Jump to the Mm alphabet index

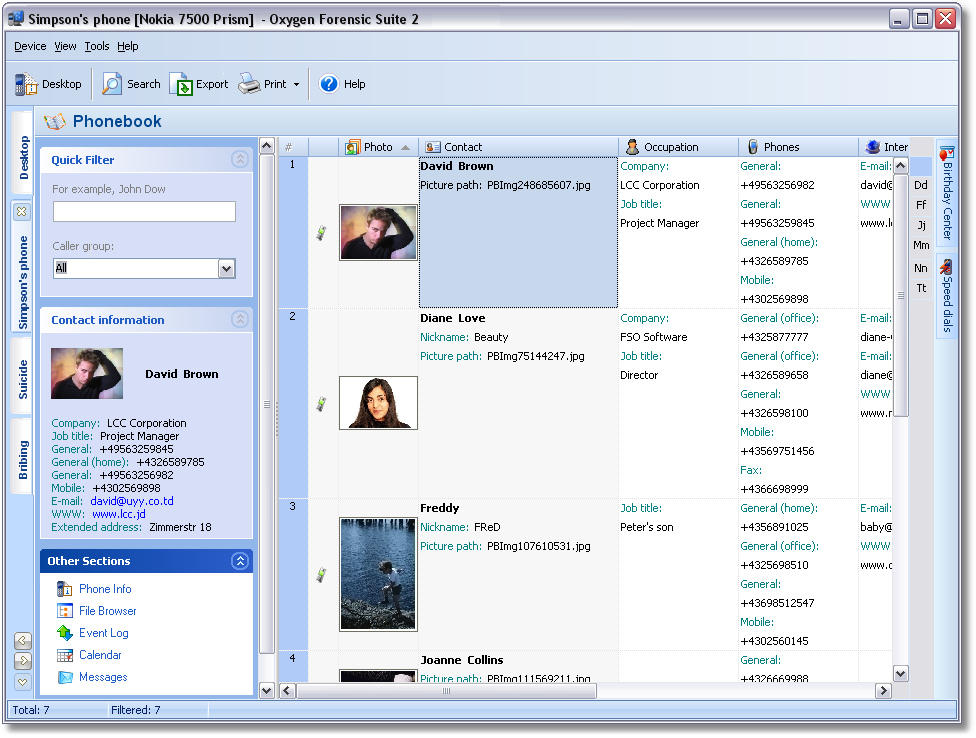pos(921,245)
